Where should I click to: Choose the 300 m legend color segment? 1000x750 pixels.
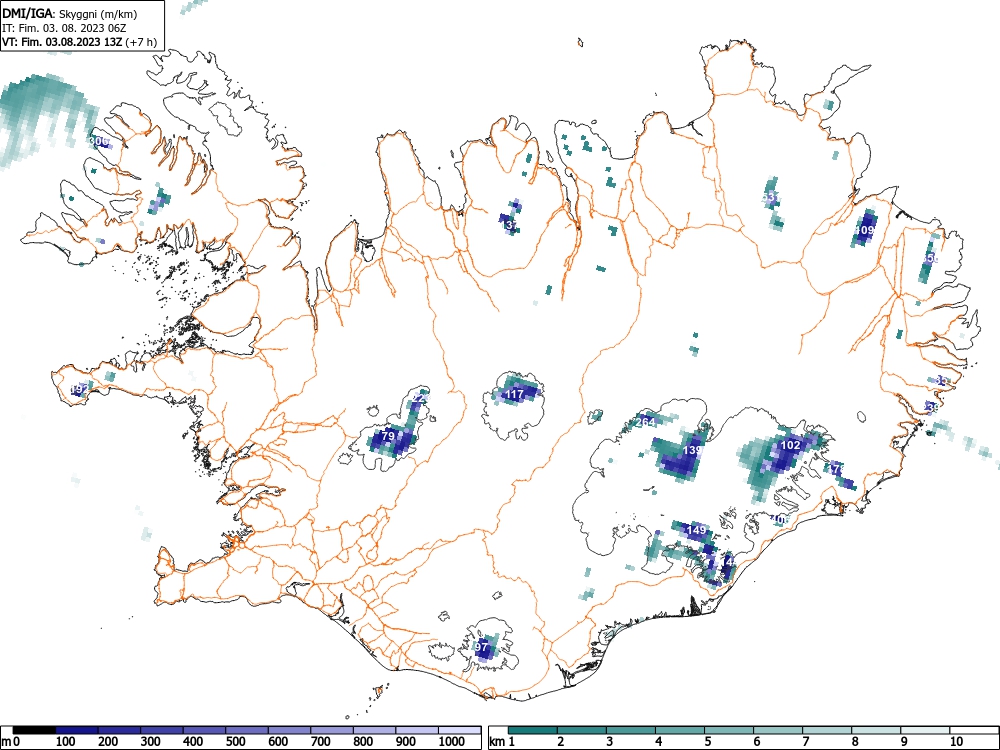pyautogui.click(x=162, y=730)
